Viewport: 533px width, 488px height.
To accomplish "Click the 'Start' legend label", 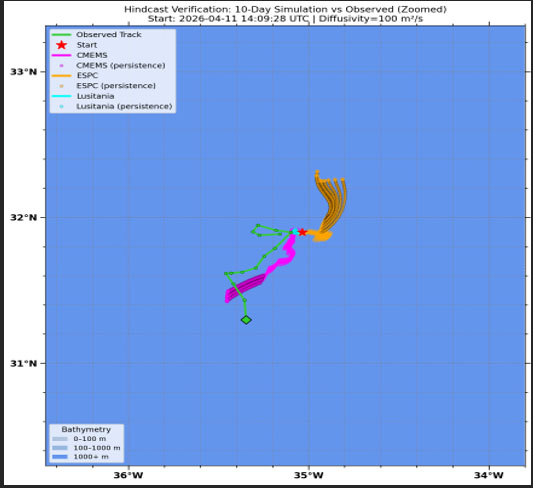I will [x=87, y=45].
